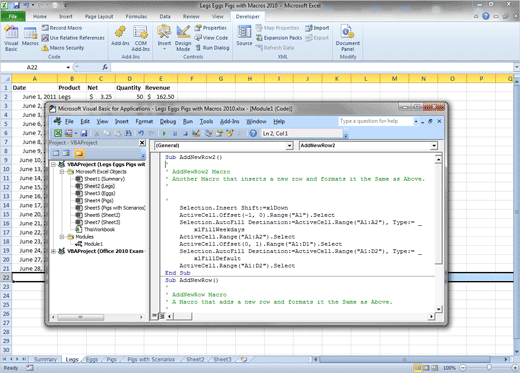The width and height of the screenshot is (520, 373).
Task: Run the macro with green play button
Action: (164, 133)
